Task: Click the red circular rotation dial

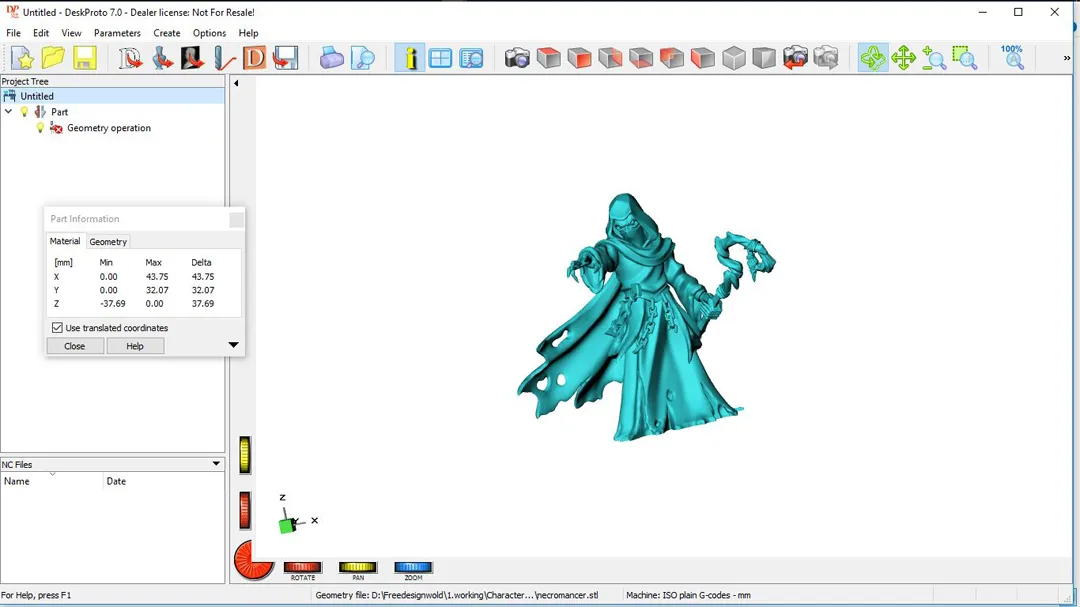Action: click(x=253, y=560)
